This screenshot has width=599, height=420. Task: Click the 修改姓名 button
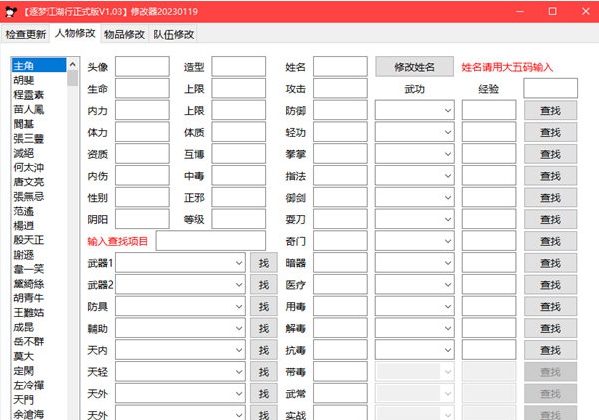click(x=414, y=67)
